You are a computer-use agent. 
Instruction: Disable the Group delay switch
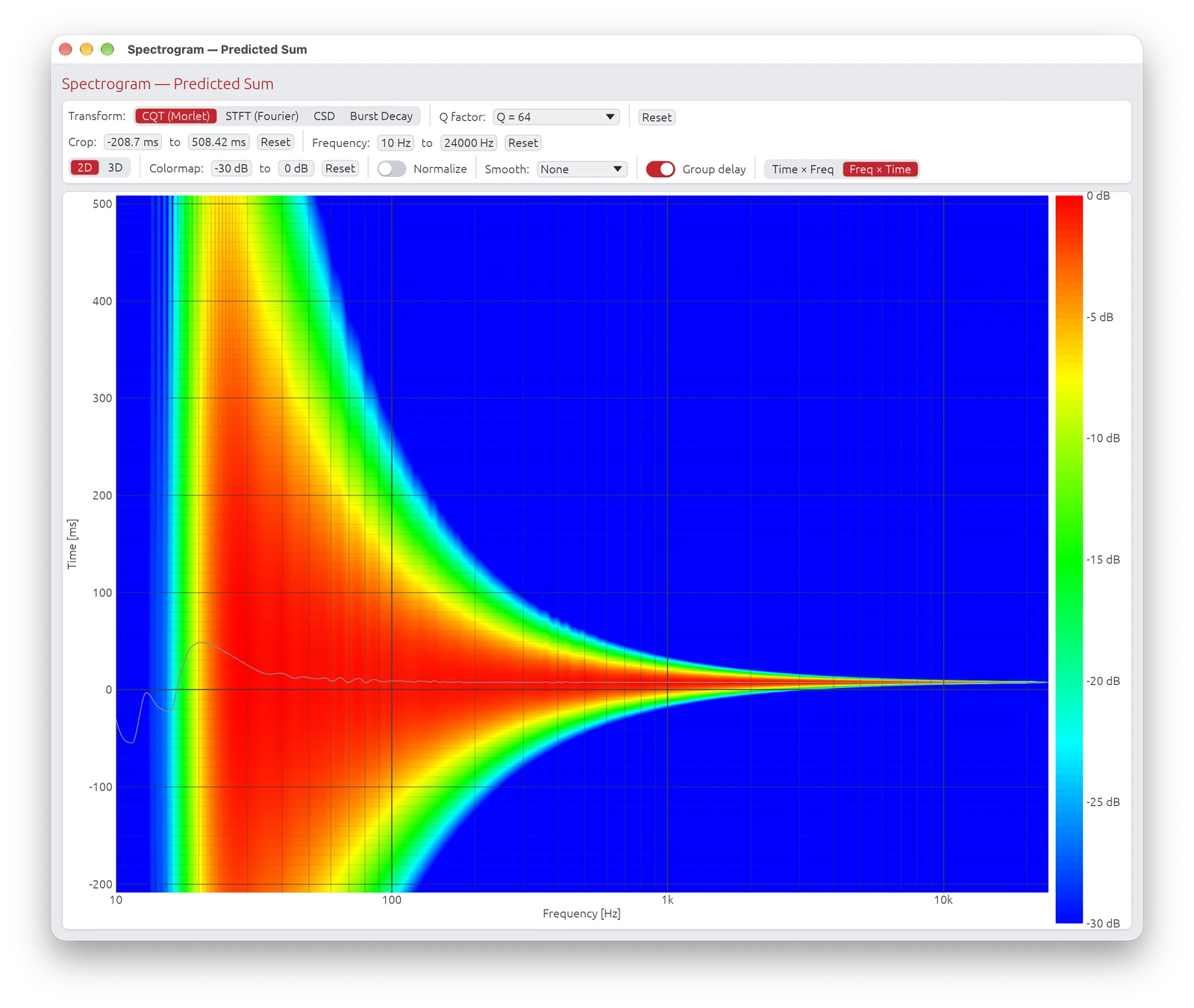[x=660, y=169]
